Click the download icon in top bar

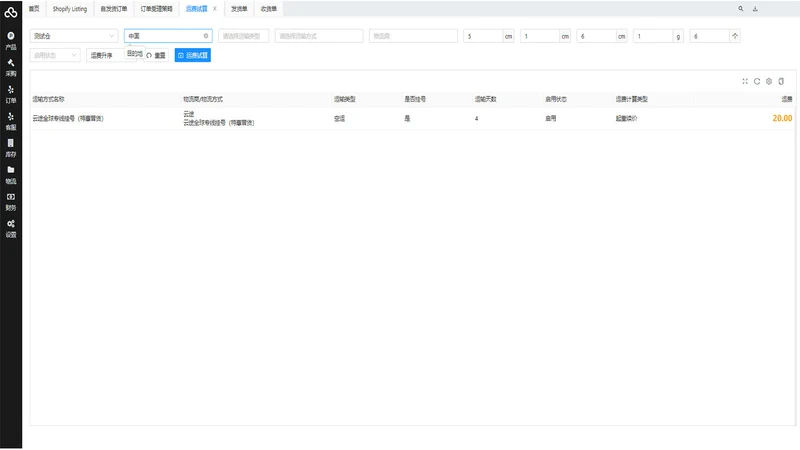click(755, 9)
